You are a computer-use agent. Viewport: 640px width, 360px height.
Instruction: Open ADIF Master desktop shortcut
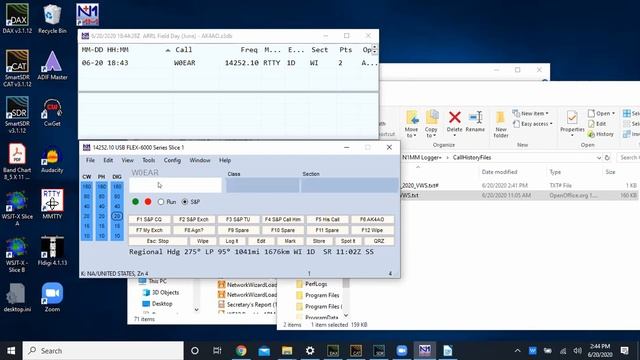point(52,65)
